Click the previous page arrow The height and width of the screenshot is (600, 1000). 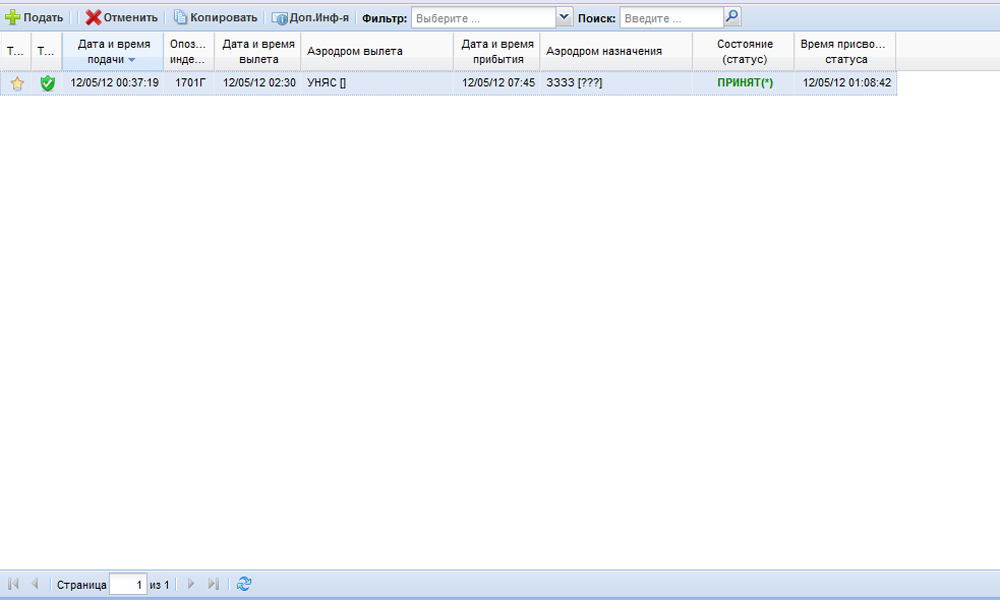click(35, 584)
